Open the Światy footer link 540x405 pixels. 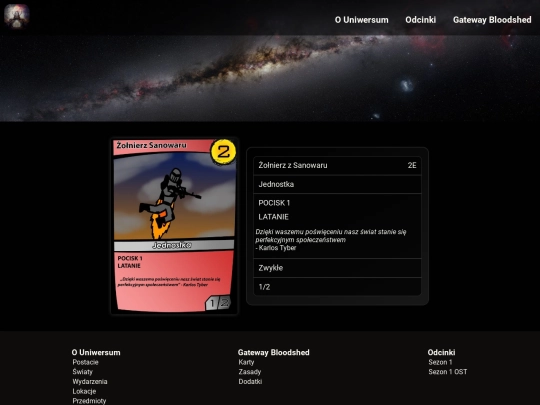pos(83,372)
